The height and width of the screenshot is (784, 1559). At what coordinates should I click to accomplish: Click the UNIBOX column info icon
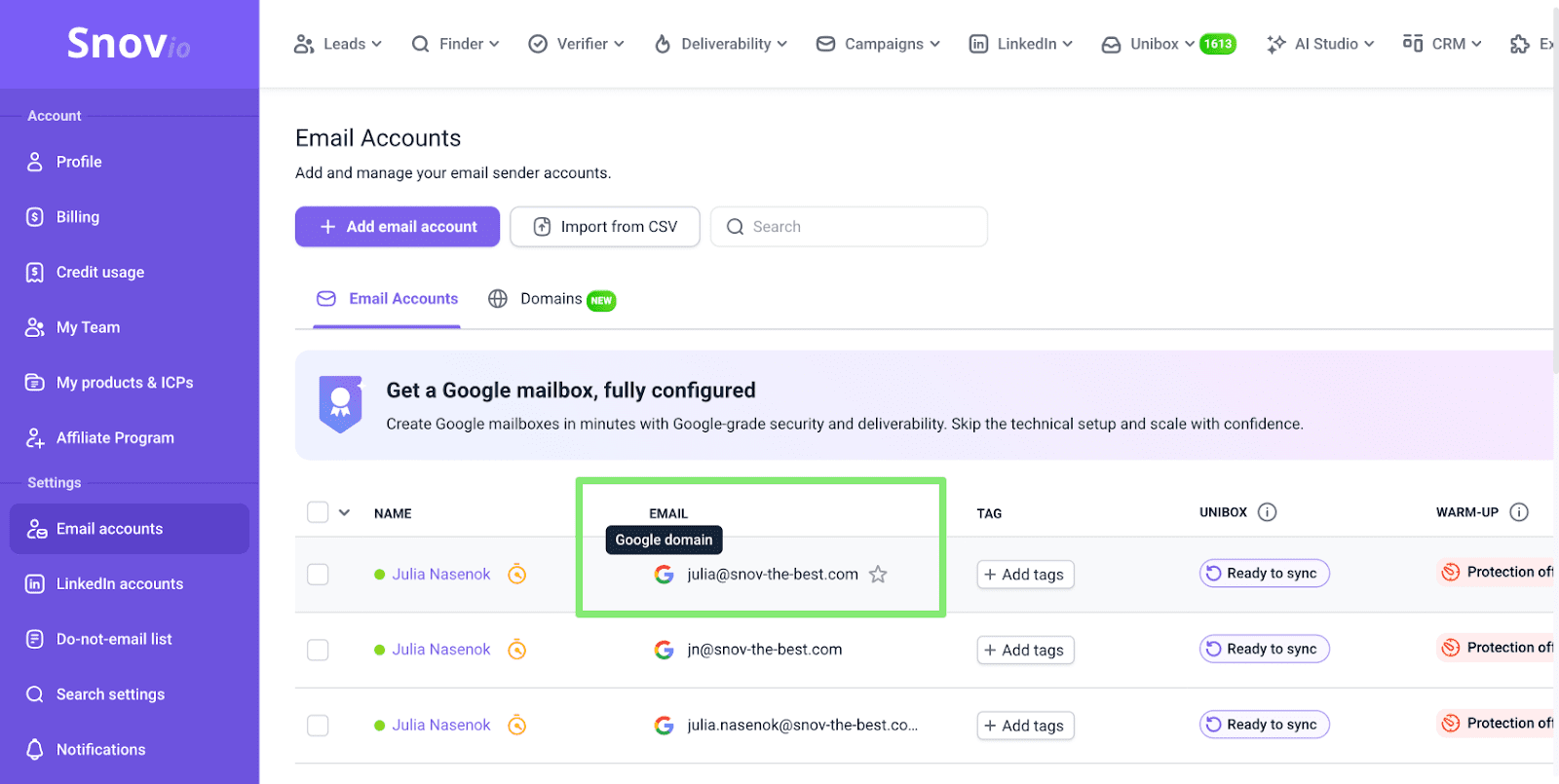(1267, 512)
